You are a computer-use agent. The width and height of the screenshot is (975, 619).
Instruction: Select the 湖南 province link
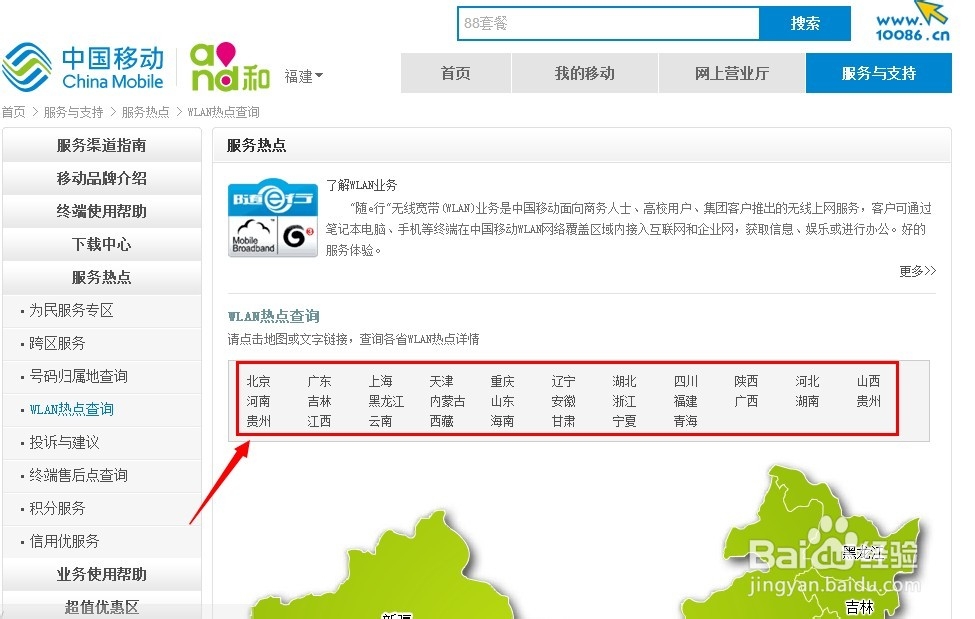806,401
